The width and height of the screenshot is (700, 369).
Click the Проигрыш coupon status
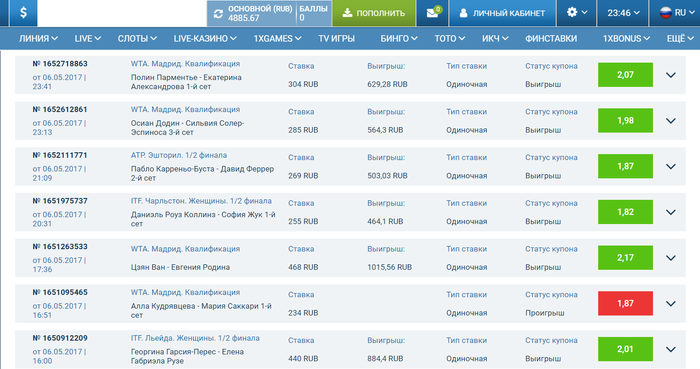tap(545, 313)
